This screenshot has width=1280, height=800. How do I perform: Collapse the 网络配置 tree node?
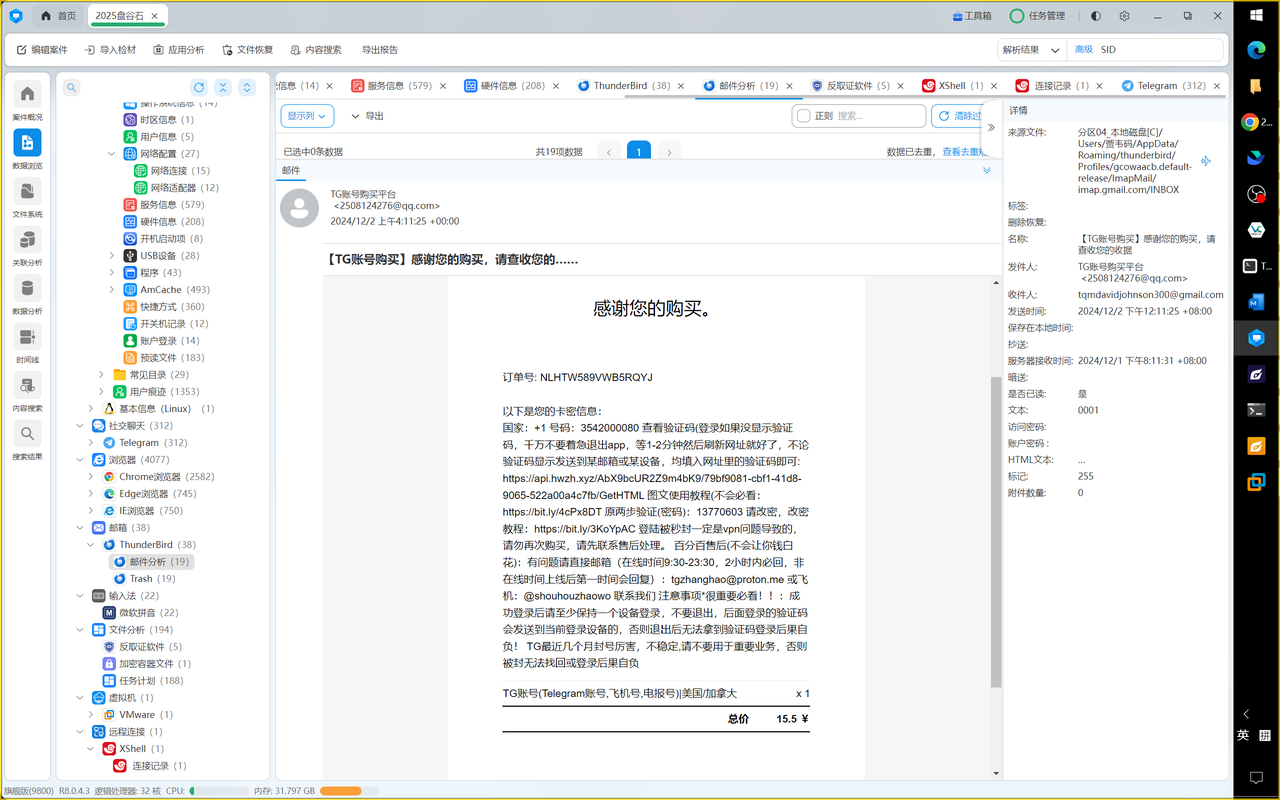112,154
